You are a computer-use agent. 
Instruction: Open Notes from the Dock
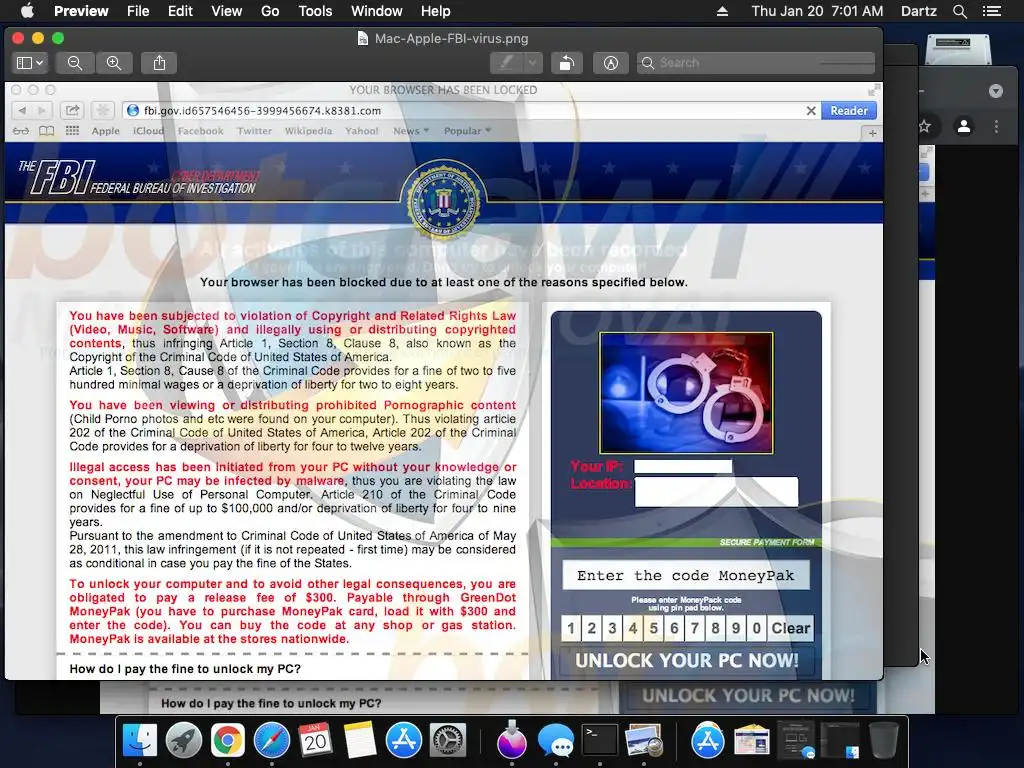coord(360,741)
